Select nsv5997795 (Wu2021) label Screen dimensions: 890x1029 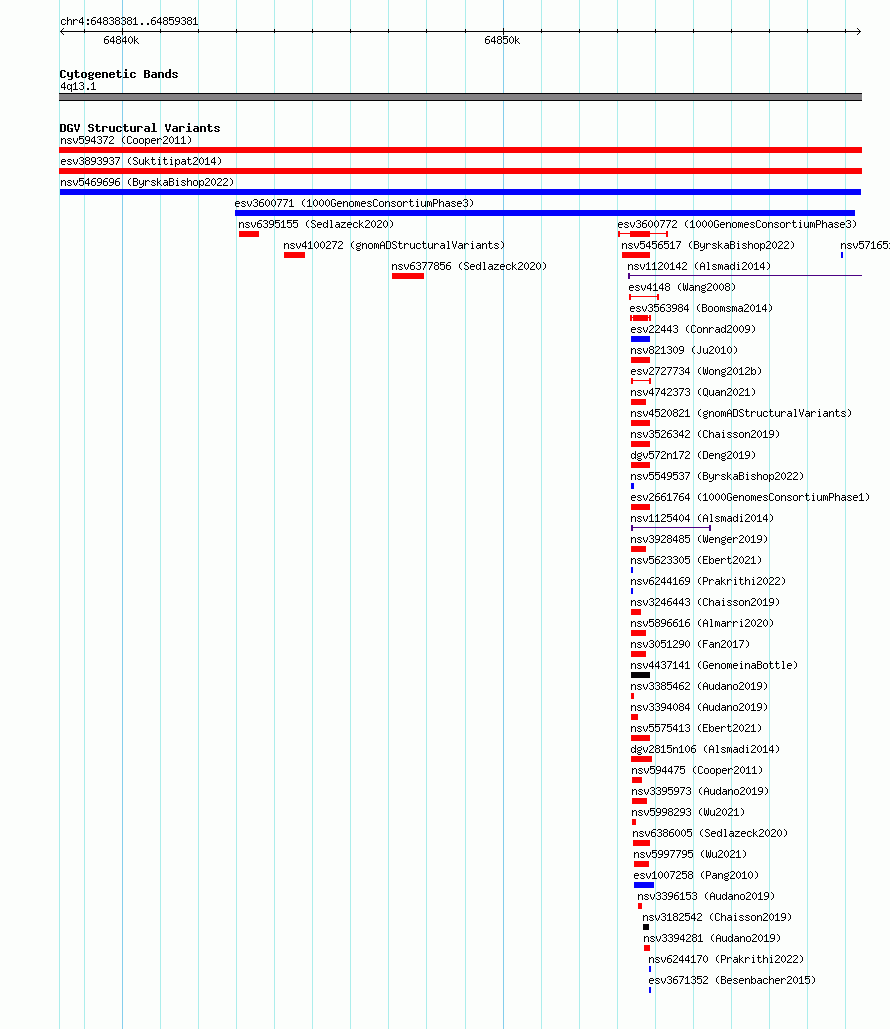tap(690, 854)
